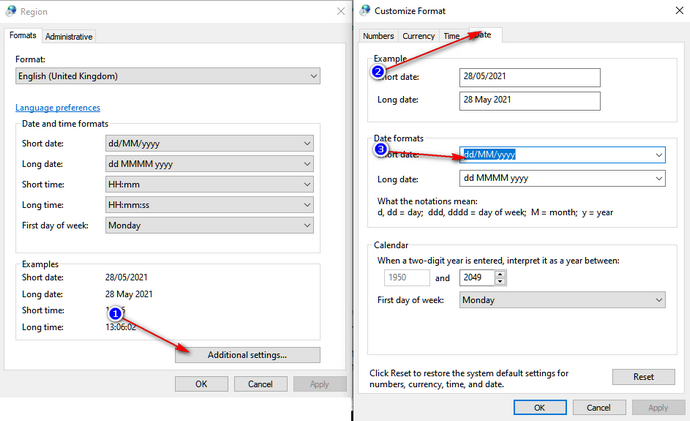
Task: Open Long date dd MMMM yyyy combo in Customize Format
Action: pos(562,178)
